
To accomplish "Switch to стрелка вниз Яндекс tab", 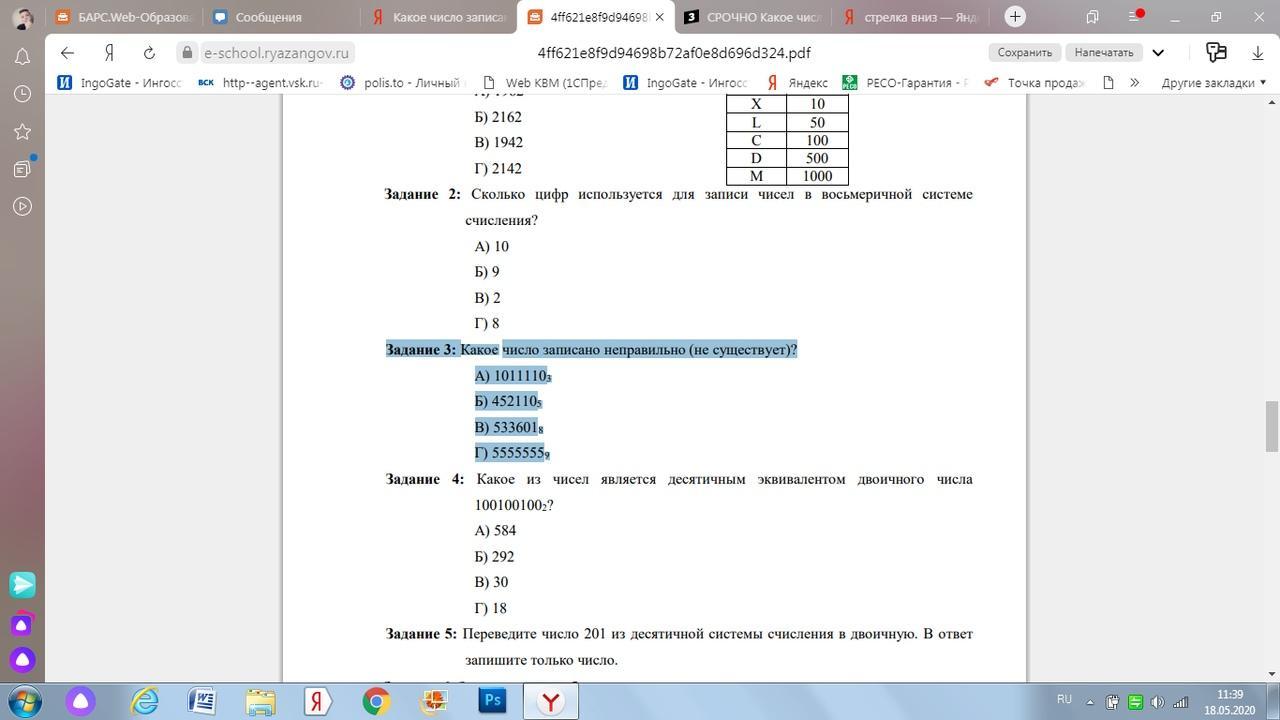I will (912, 17).
